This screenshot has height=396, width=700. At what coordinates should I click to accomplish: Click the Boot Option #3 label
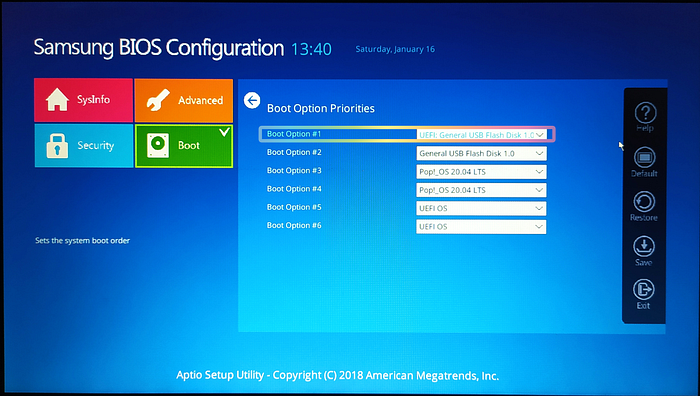coord(294,171)
